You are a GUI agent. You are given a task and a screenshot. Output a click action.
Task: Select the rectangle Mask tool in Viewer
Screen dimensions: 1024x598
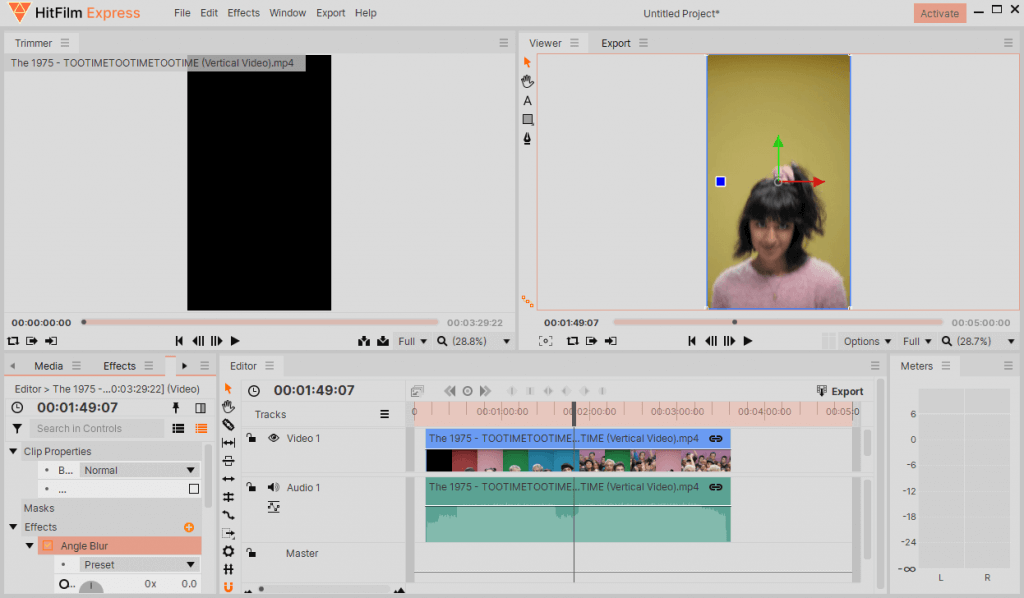point(528,119)
